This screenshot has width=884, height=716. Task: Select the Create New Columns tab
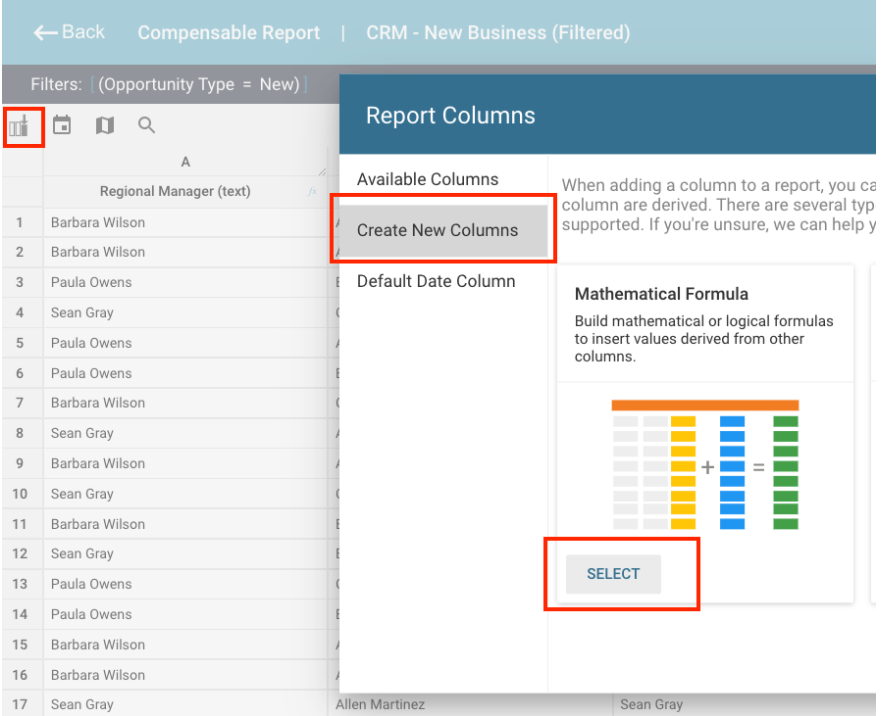point(438,230)
